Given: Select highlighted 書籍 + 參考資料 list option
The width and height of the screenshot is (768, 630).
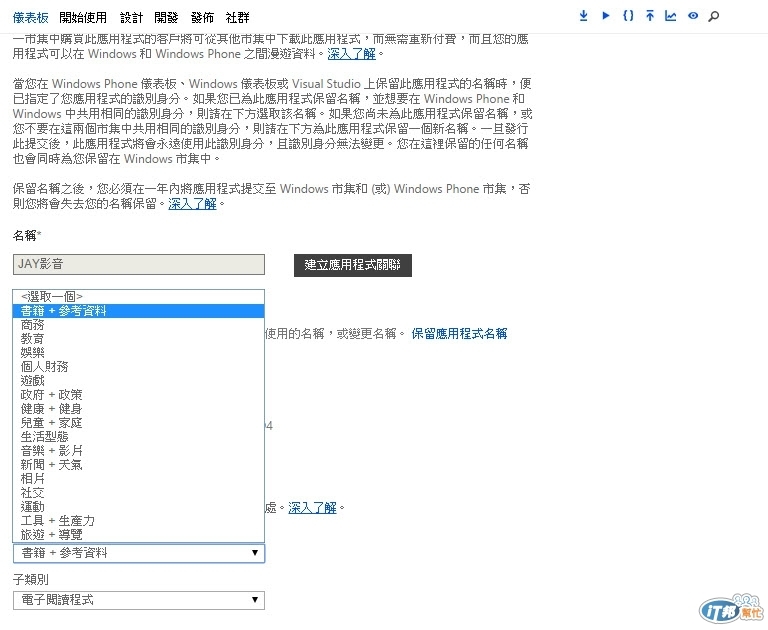Looking at the screenshot, I should click(x=139, y=311).
